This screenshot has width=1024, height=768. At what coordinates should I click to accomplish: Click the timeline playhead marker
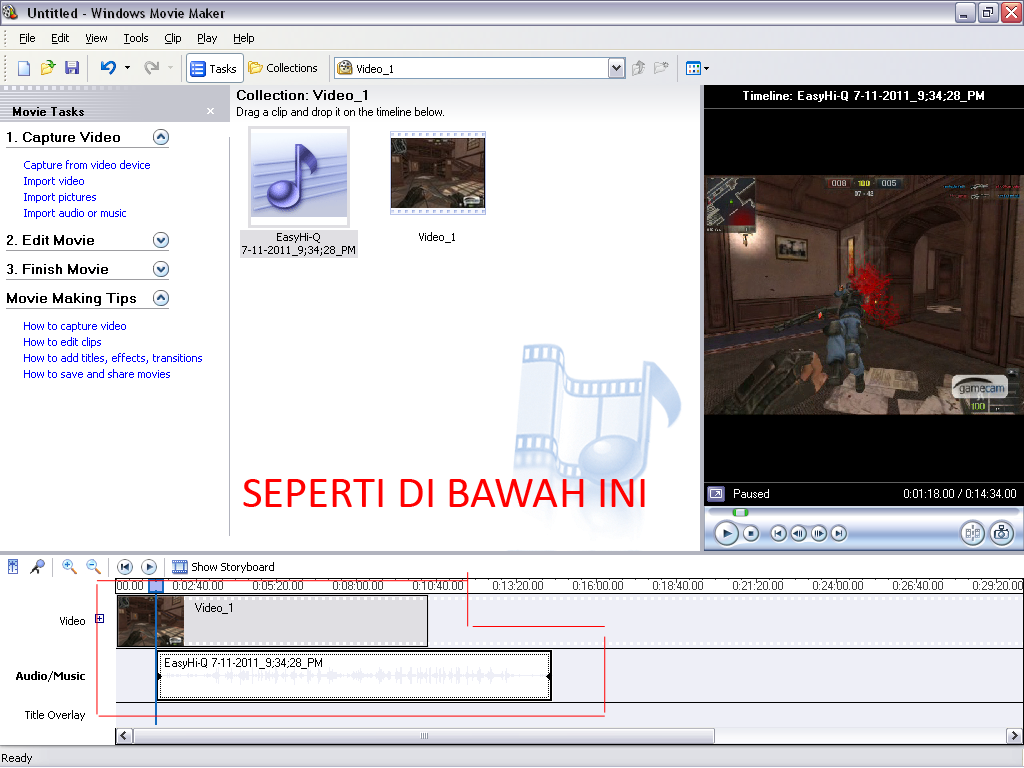click(x=156, y=586)
